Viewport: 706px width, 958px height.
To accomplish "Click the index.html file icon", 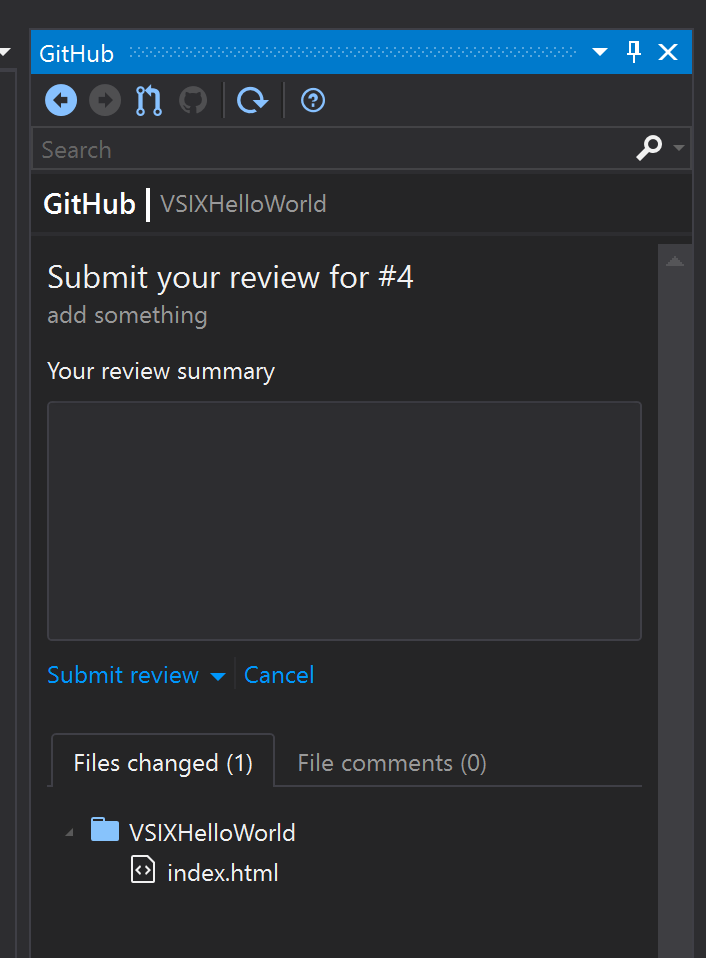I will click(143, 870).
